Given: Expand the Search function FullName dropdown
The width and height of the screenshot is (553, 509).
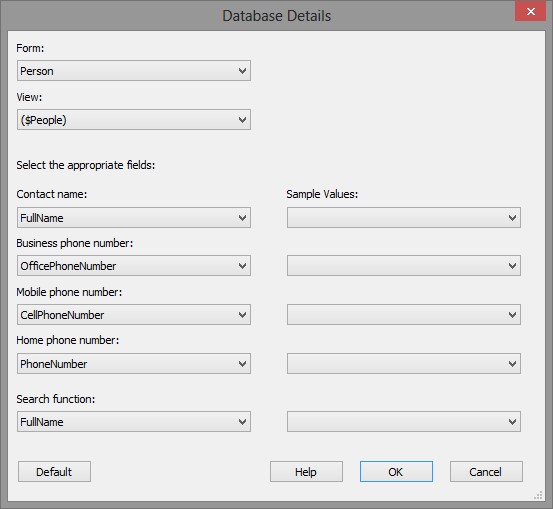Looking at the screenshot, I should (x=134, y=422).
